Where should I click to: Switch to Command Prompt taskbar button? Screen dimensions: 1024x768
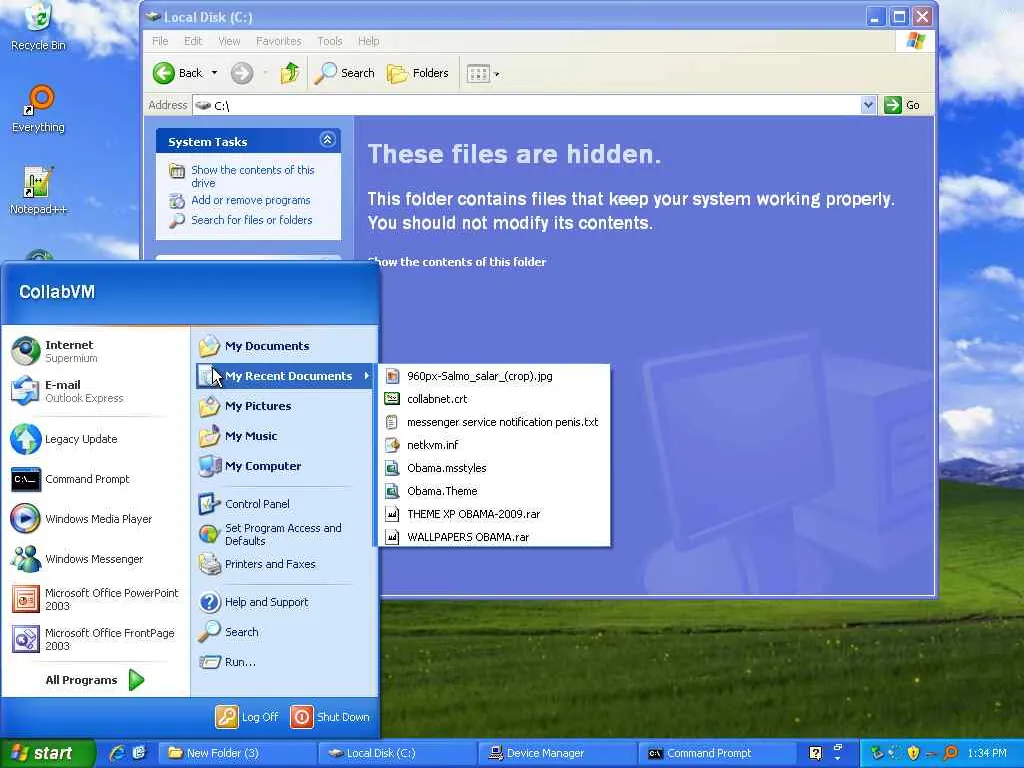(717, 753)
